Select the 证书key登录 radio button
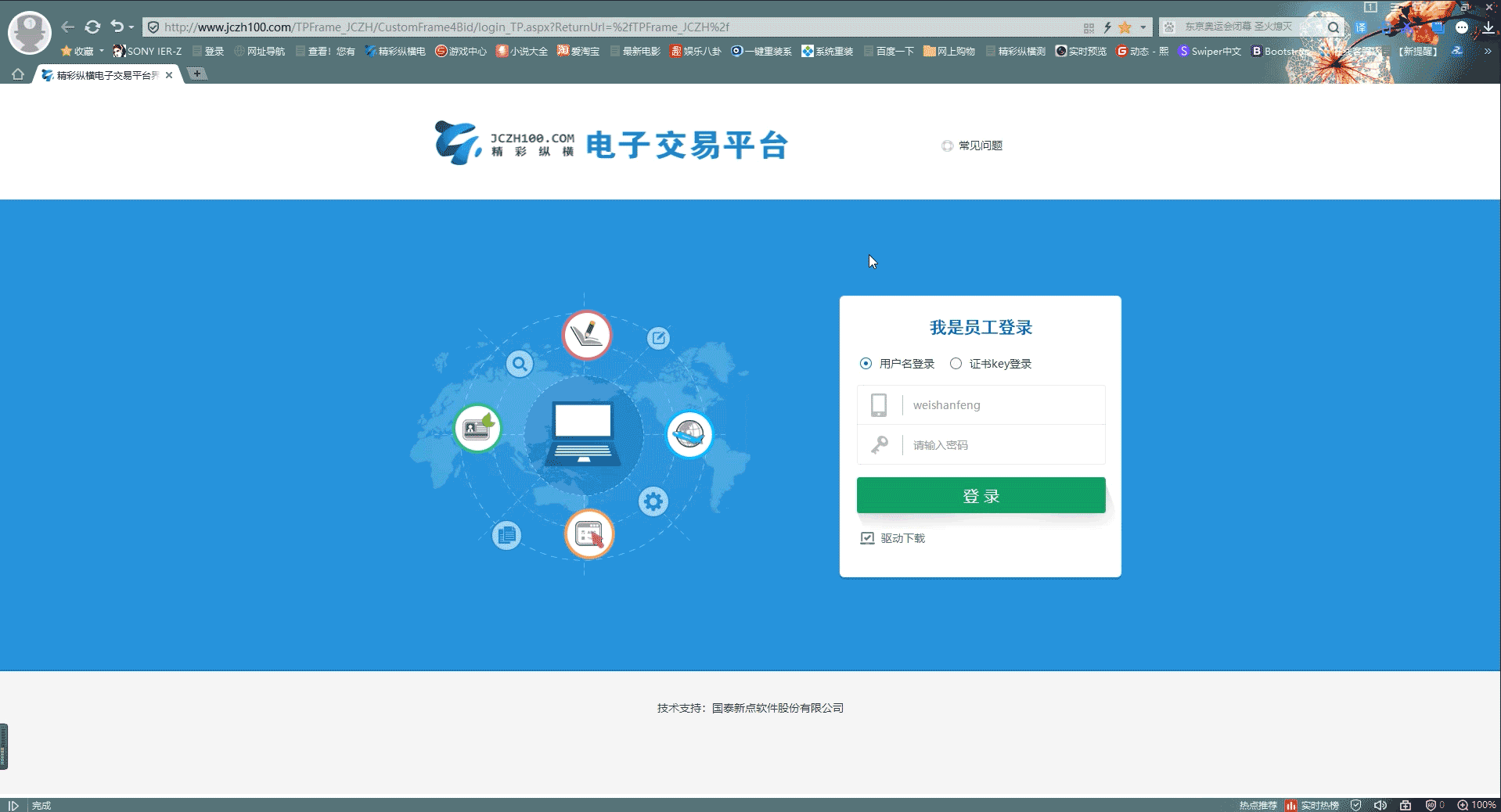 coord(956,364)
